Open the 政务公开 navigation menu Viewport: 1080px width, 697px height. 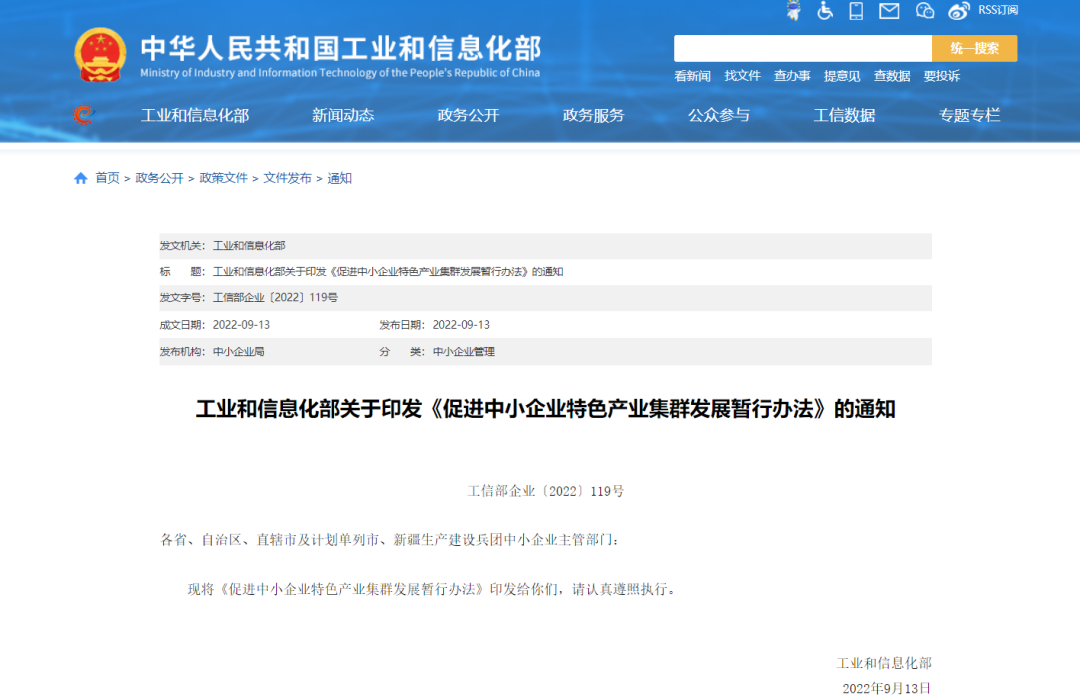click(x=468, y=115)
